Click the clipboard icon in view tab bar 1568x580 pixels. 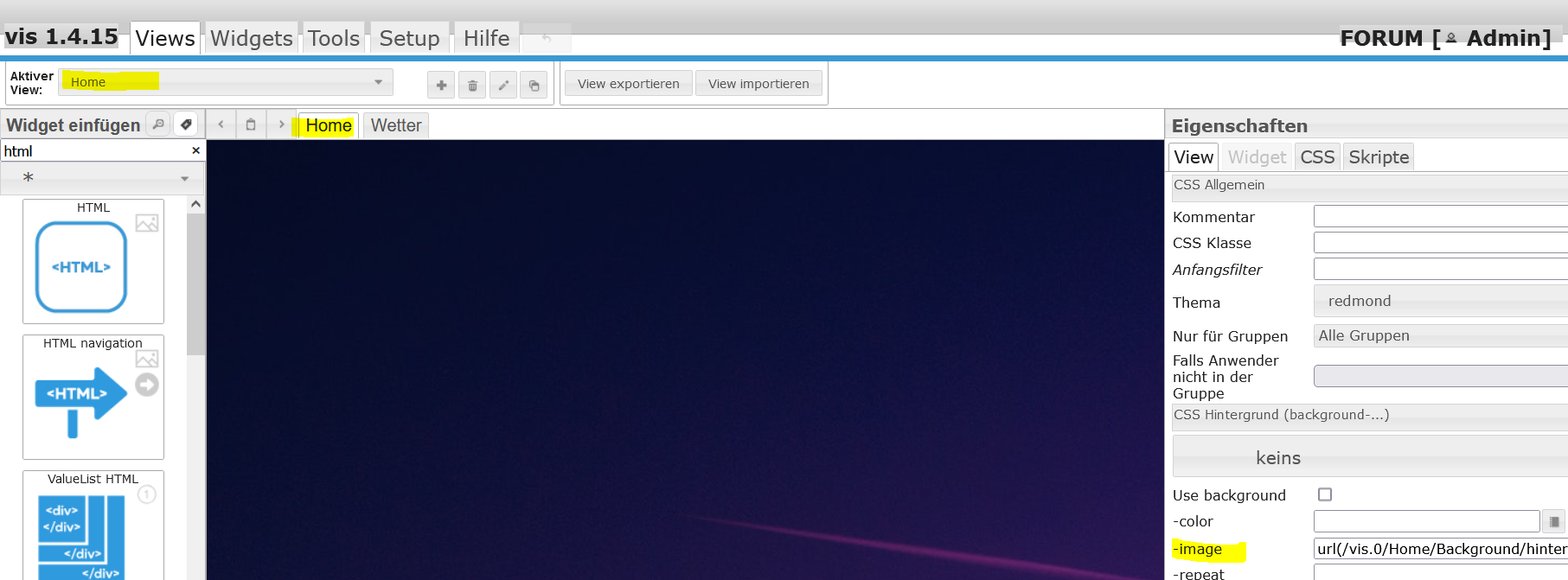click(x=251, y=124)
